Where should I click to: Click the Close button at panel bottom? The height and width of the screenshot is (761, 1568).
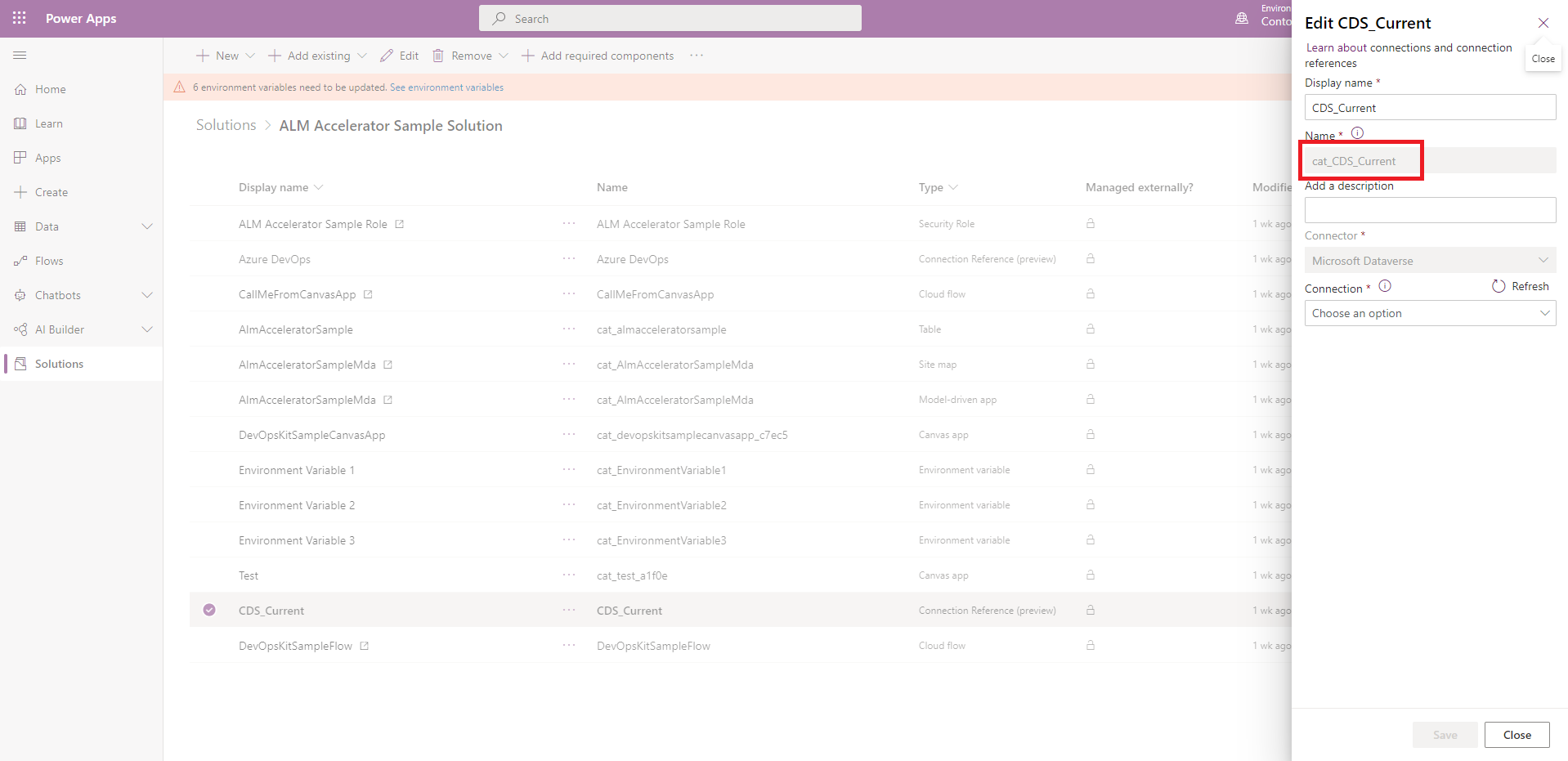(1516, 735)
